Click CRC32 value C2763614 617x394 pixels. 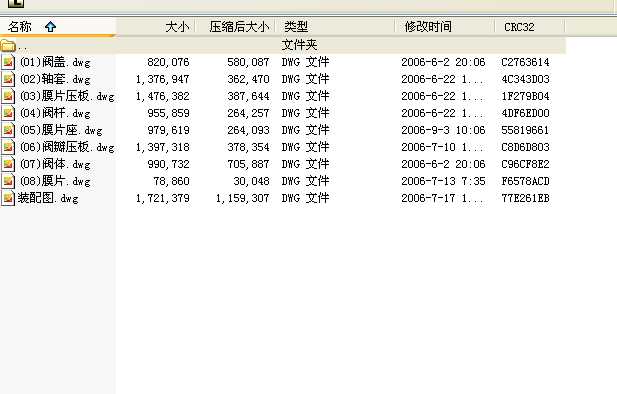pyautogui.click(x=525, y=62)
